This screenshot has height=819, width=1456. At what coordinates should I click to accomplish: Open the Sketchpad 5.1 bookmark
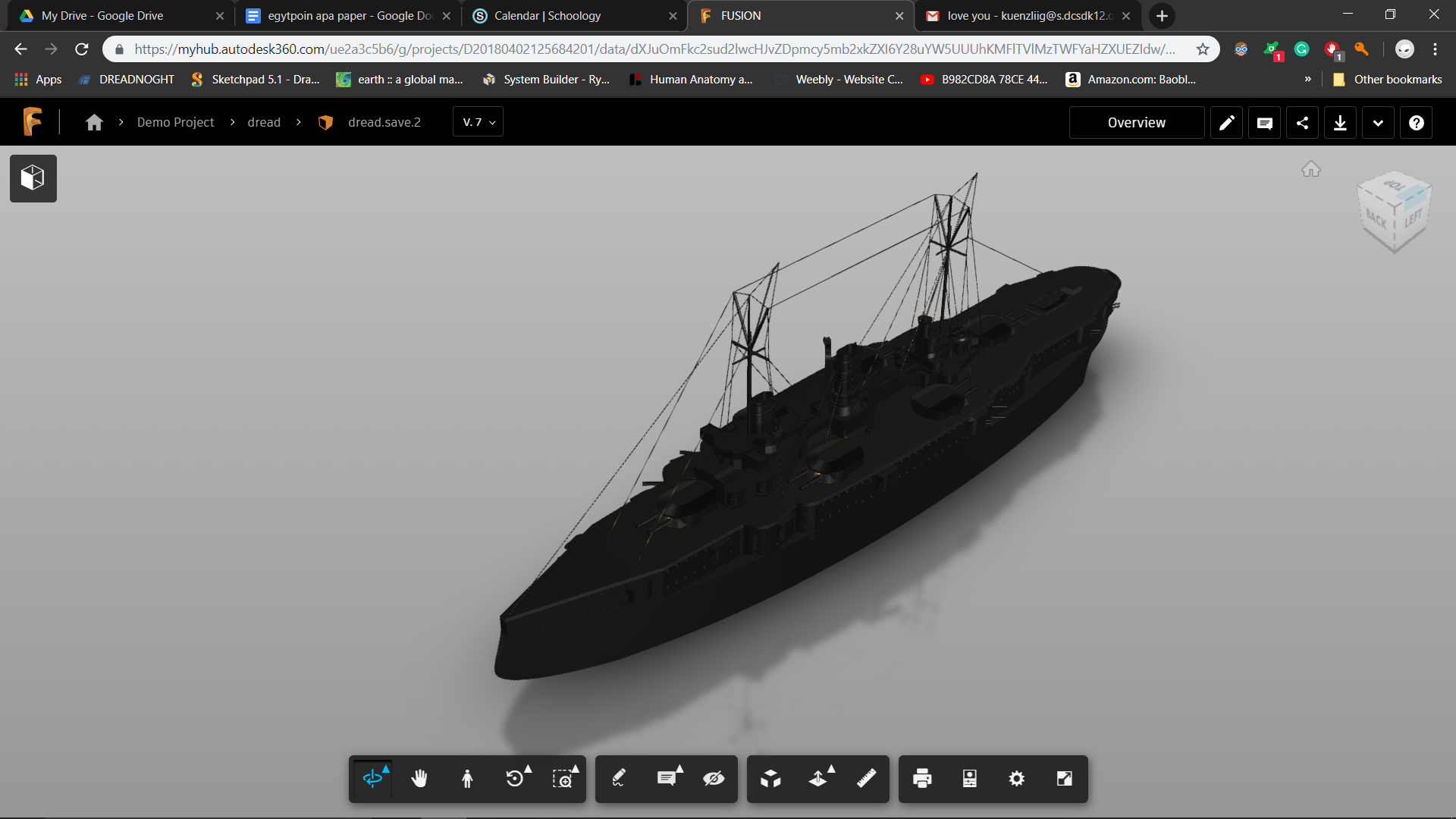click(x=256, y=80)
